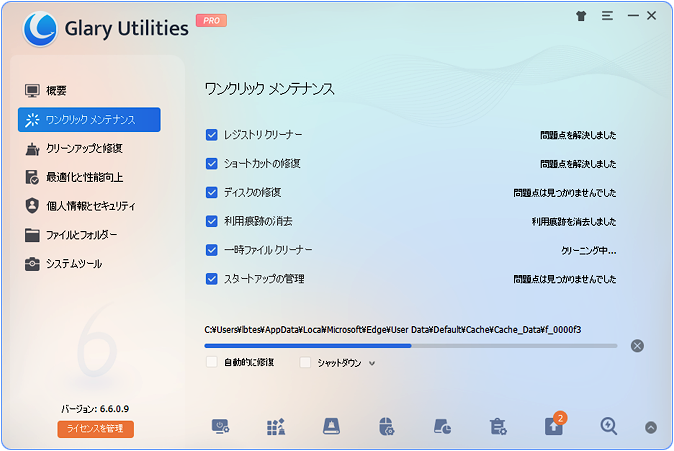Uncheck 利用痕跡の消去 checkbox

[x=211, y=221]
